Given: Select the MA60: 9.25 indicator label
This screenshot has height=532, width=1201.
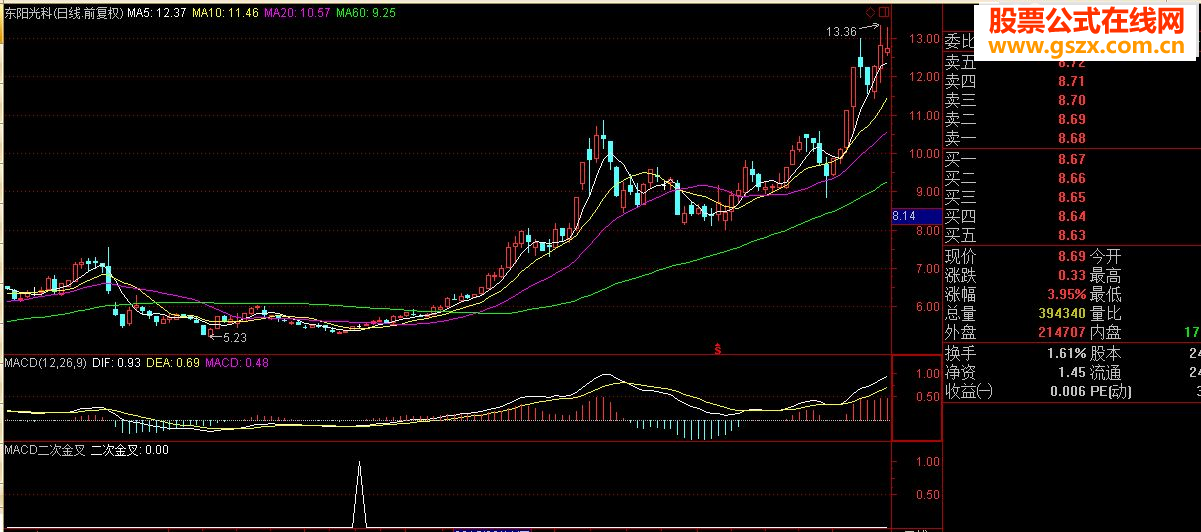Looking at the screenshot, I should [x=365, y=13].
